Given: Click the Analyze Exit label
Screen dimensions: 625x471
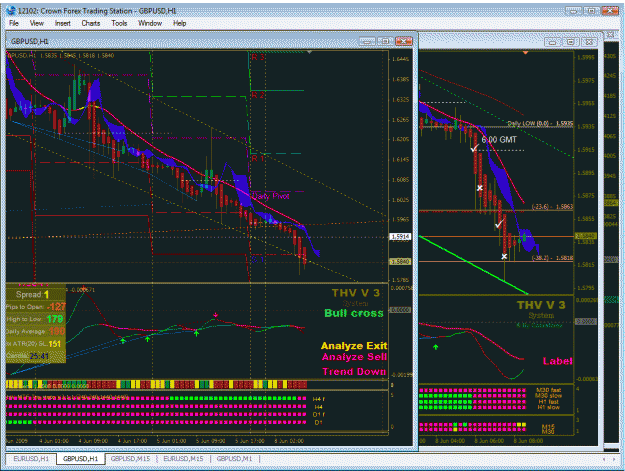Looking at the screenshot, I should 354,345.
